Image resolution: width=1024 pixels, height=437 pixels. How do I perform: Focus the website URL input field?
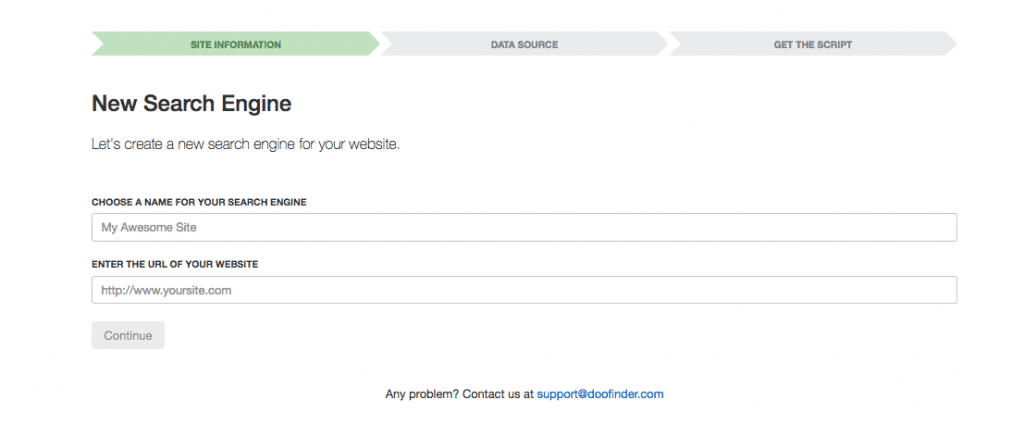click(x=524, y=291)
